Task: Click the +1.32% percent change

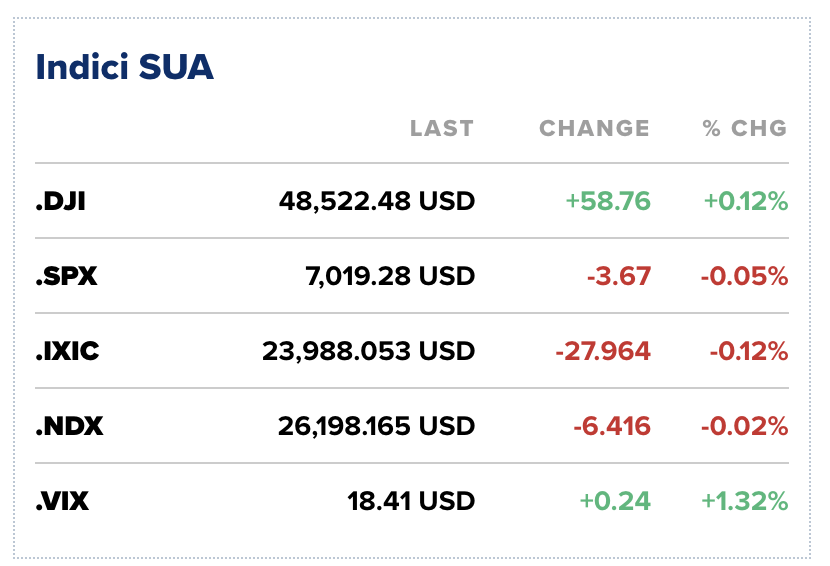Action: click(x=746, y=502)
